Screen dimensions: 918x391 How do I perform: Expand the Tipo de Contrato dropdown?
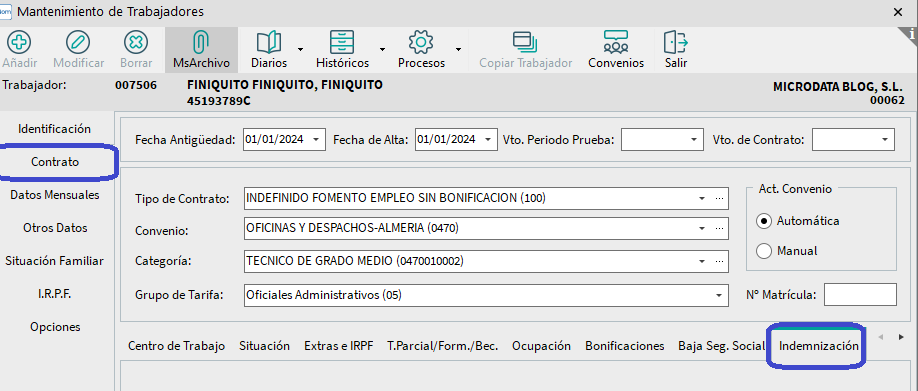tap(702, 198)
